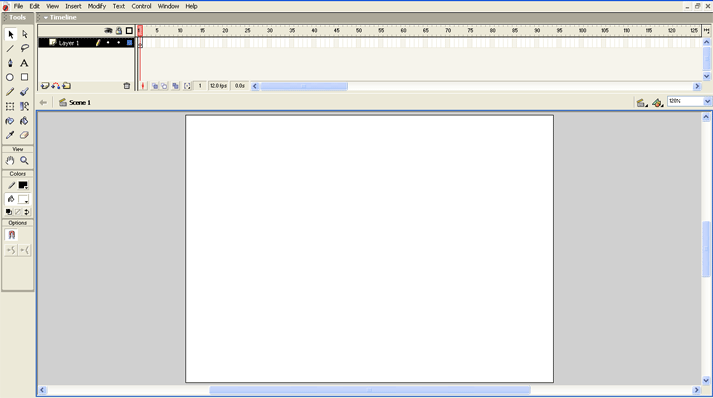Open the zoom percentage dropdown

click(707, 101)
